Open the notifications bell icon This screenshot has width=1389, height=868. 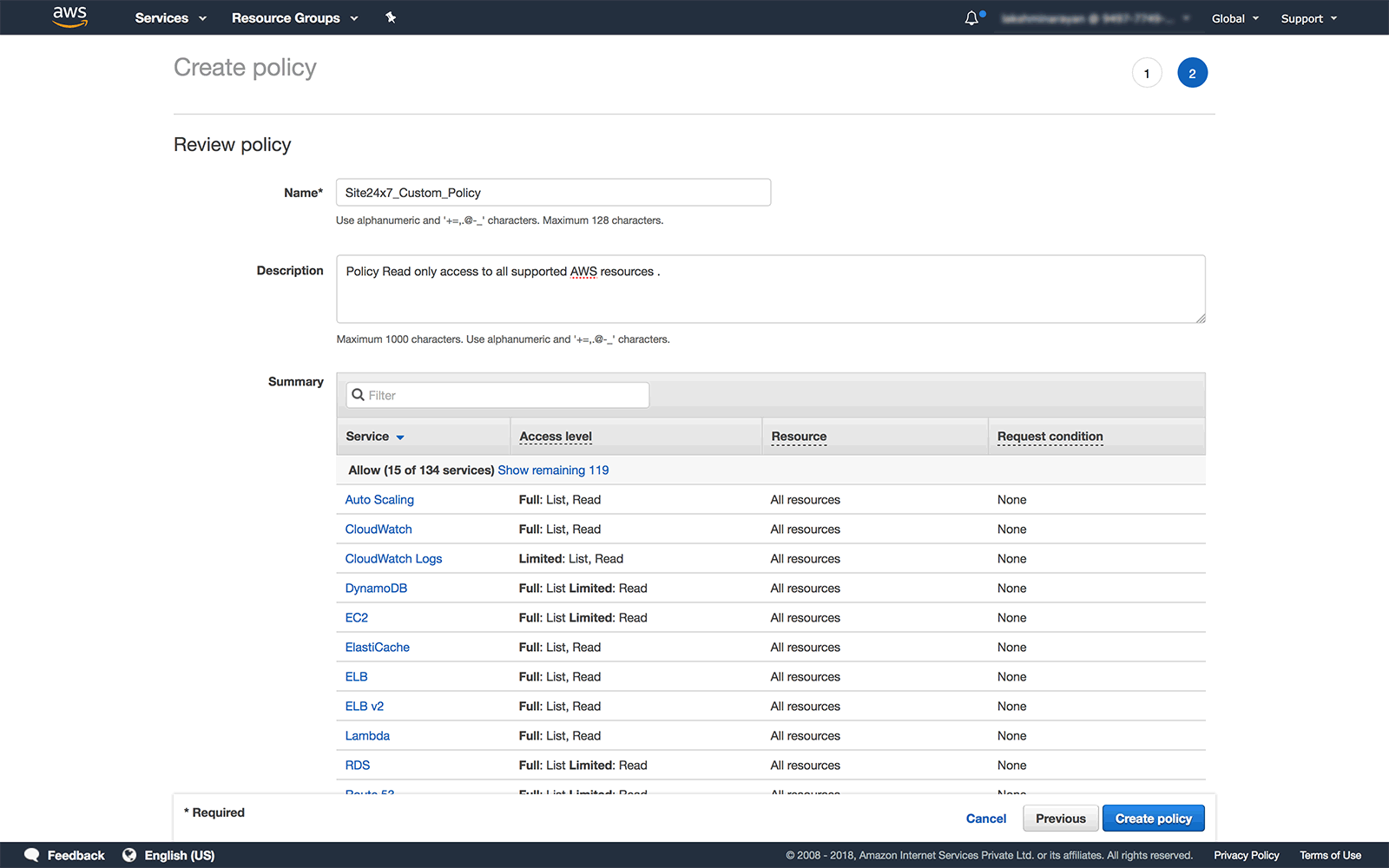(971, 18)
